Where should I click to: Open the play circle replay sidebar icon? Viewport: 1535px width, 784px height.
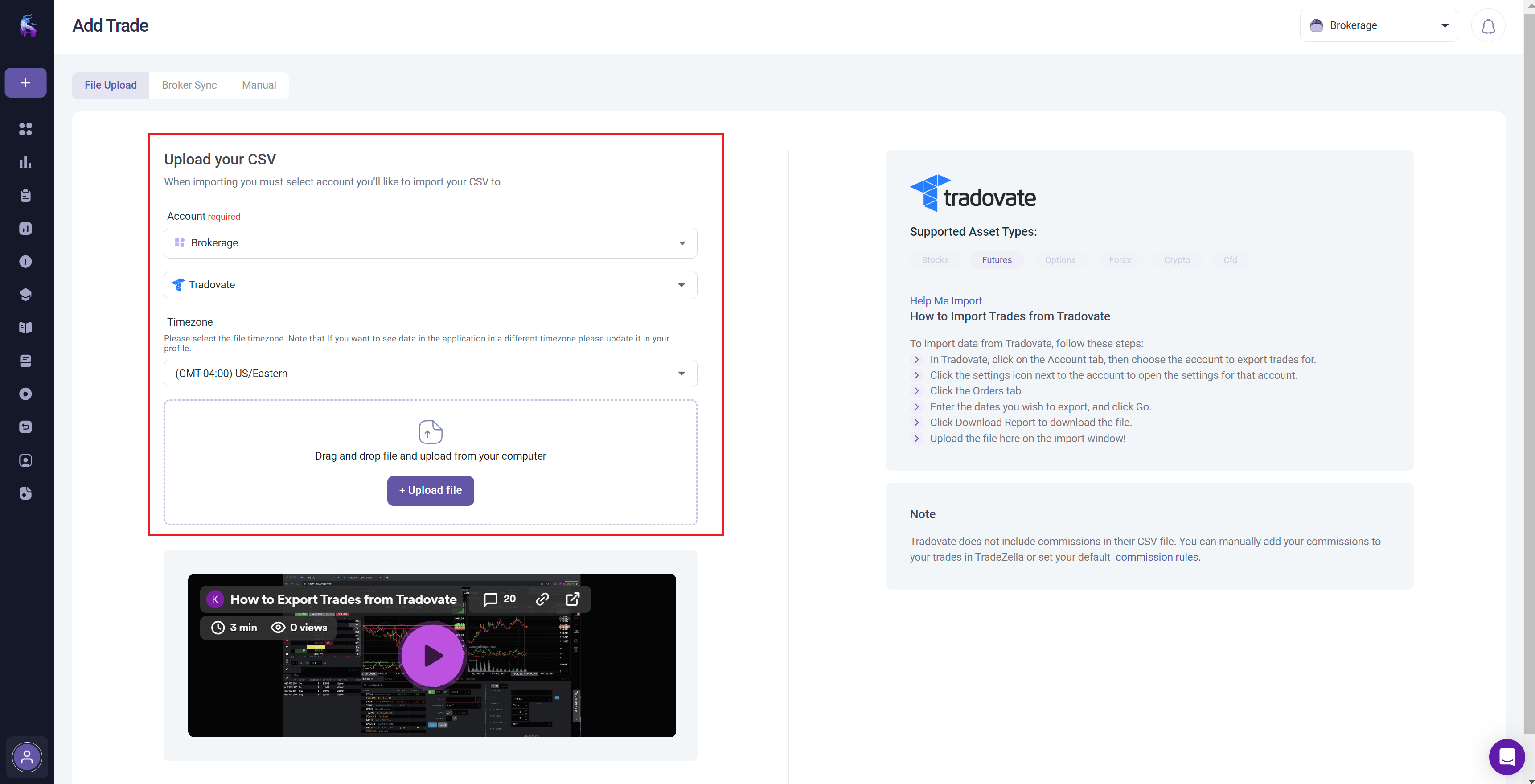pos(25,394)
